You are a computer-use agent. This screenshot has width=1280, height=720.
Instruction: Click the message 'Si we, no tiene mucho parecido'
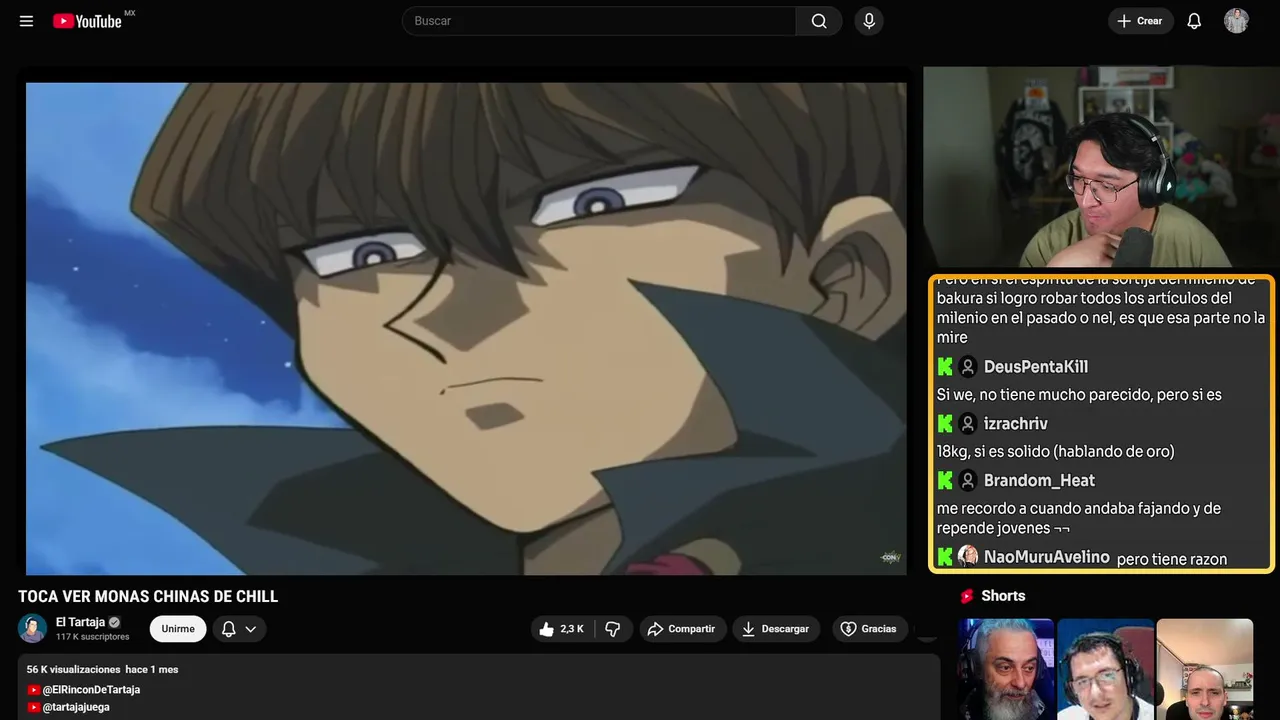(x=1079, y=395)
